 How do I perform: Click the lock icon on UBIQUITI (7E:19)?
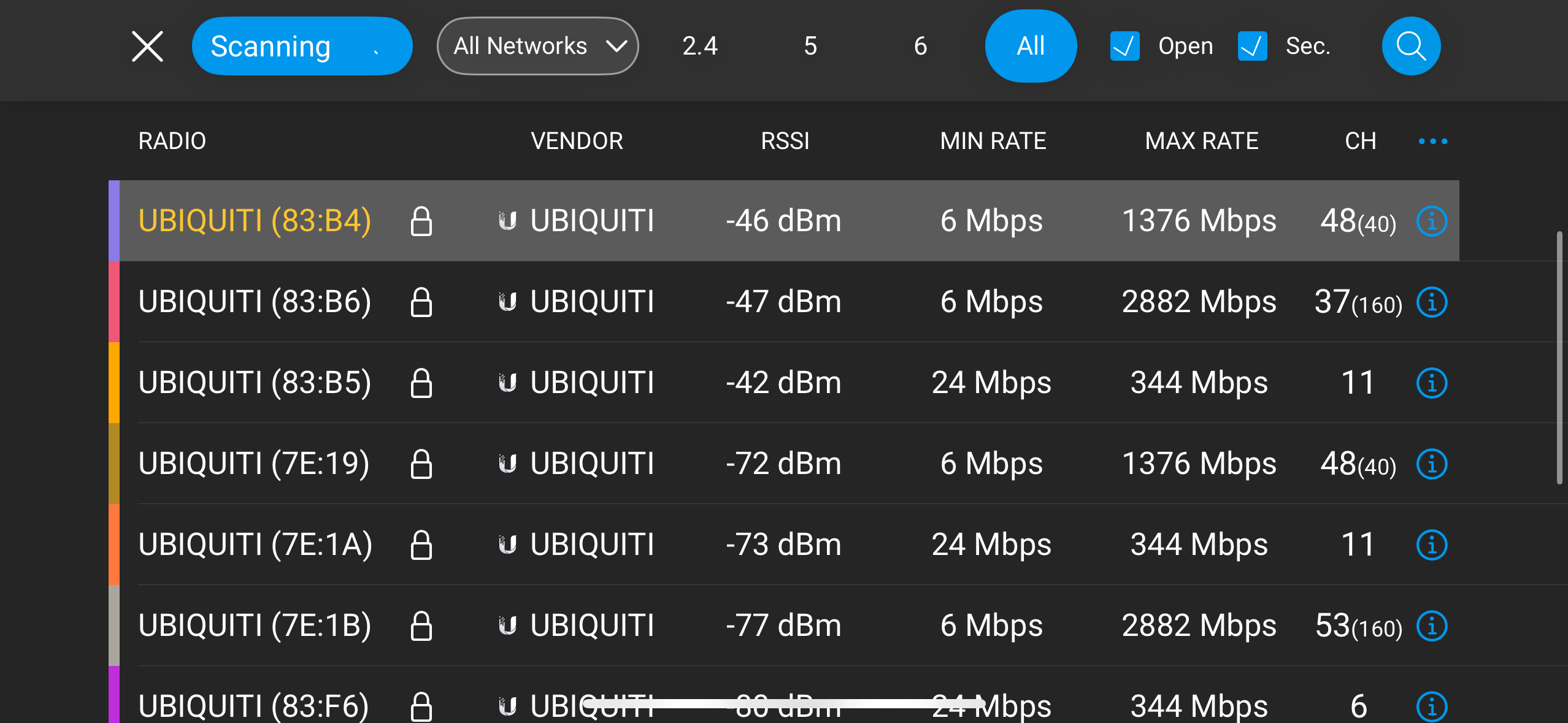click(422, 464)
